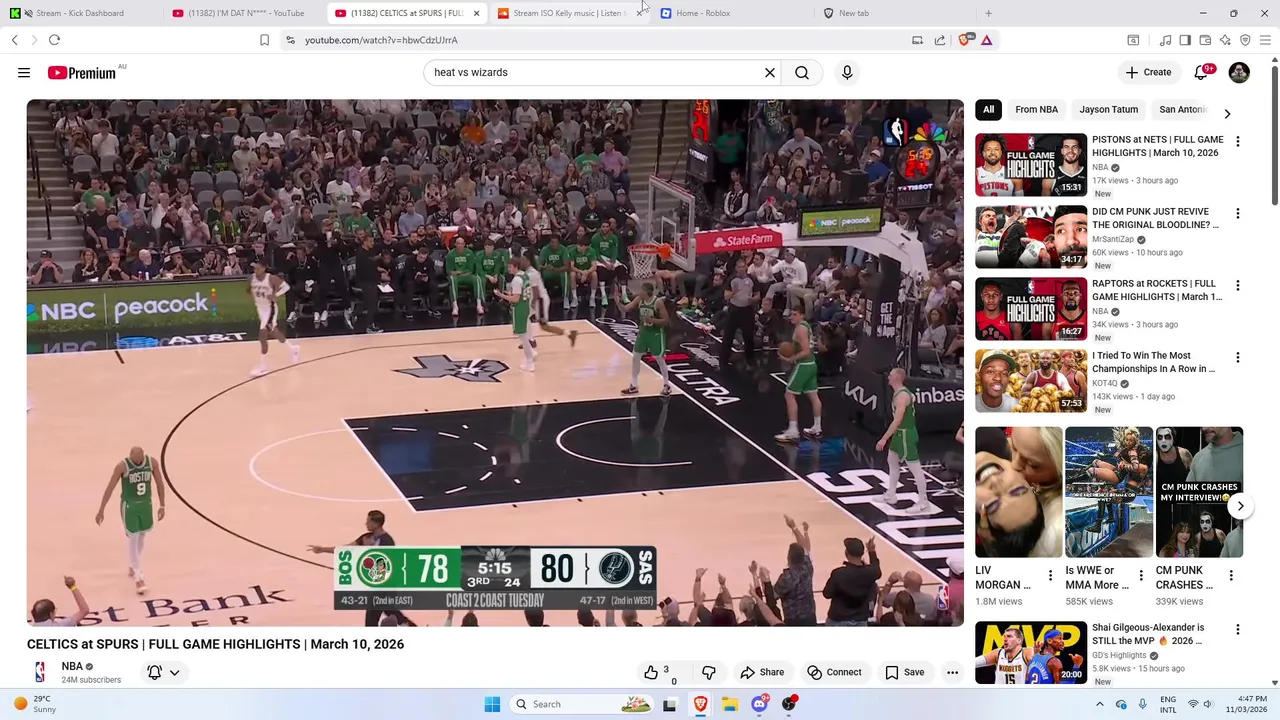The height and width of the screenshot is (720, 1280).
Task: Open the LIV MORGAN short thumbnail
Action: point(1019,492)
